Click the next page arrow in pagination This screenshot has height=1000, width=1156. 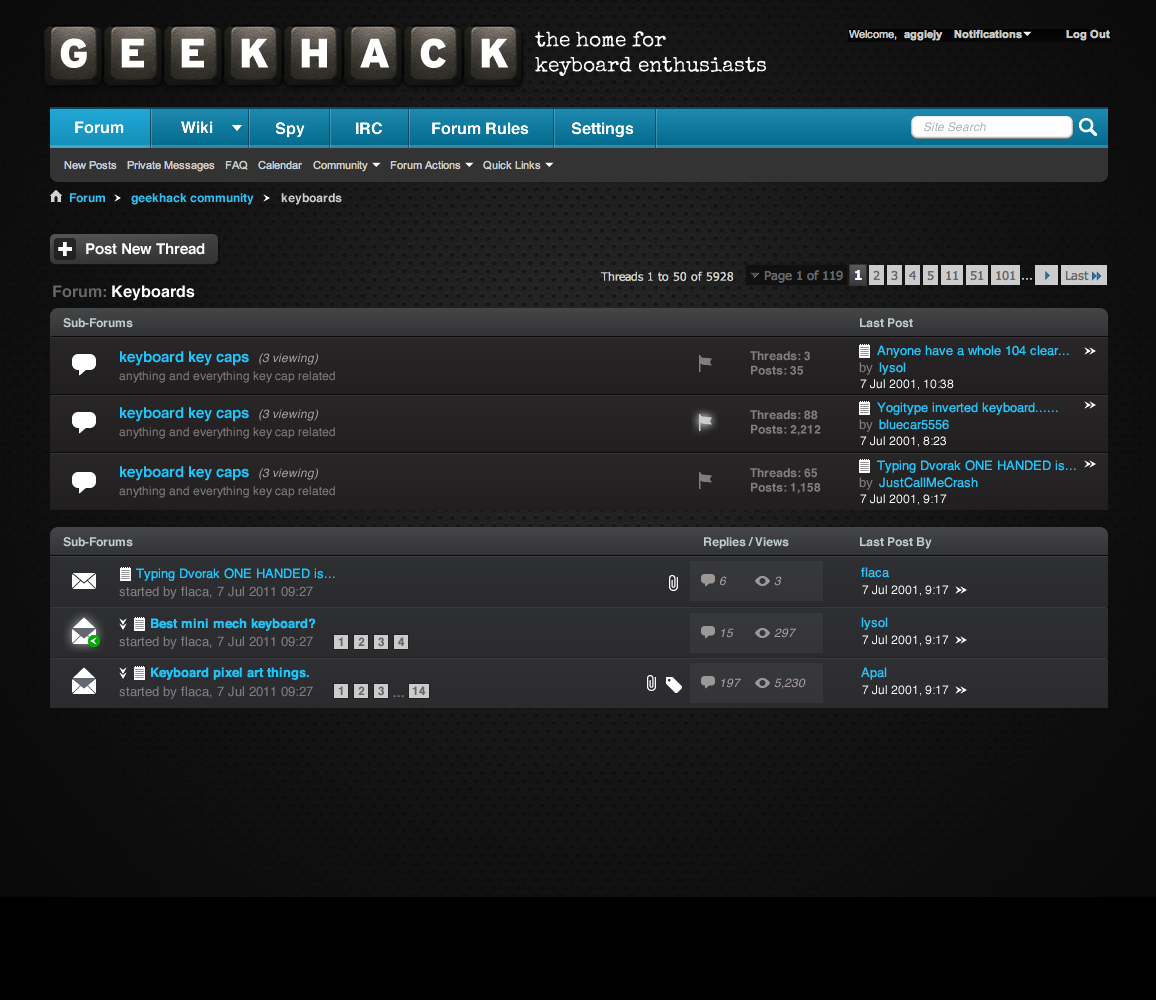[1046, 276]
